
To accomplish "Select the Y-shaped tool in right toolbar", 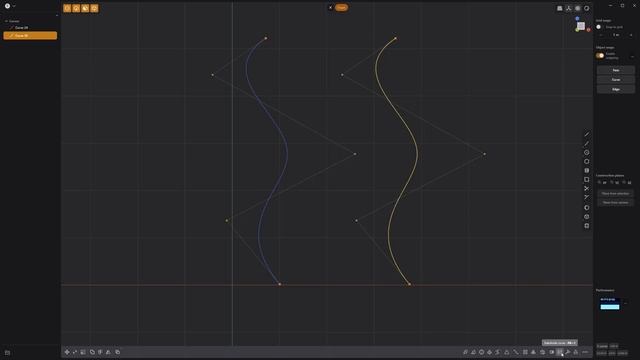I will coord(587,197).
